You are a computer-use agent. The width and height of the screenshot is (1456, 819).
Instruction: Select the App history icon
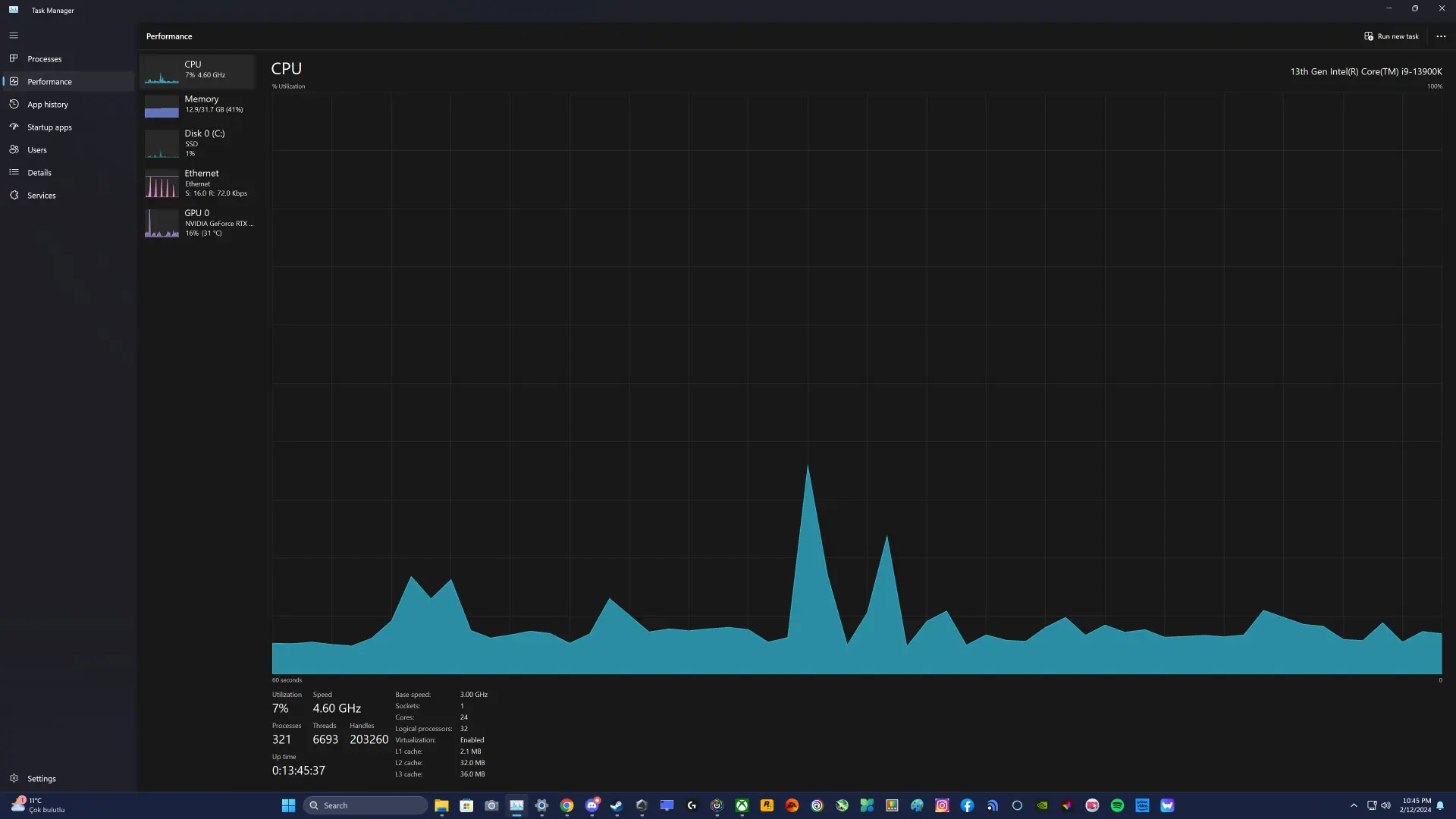(x=14, y=104)
